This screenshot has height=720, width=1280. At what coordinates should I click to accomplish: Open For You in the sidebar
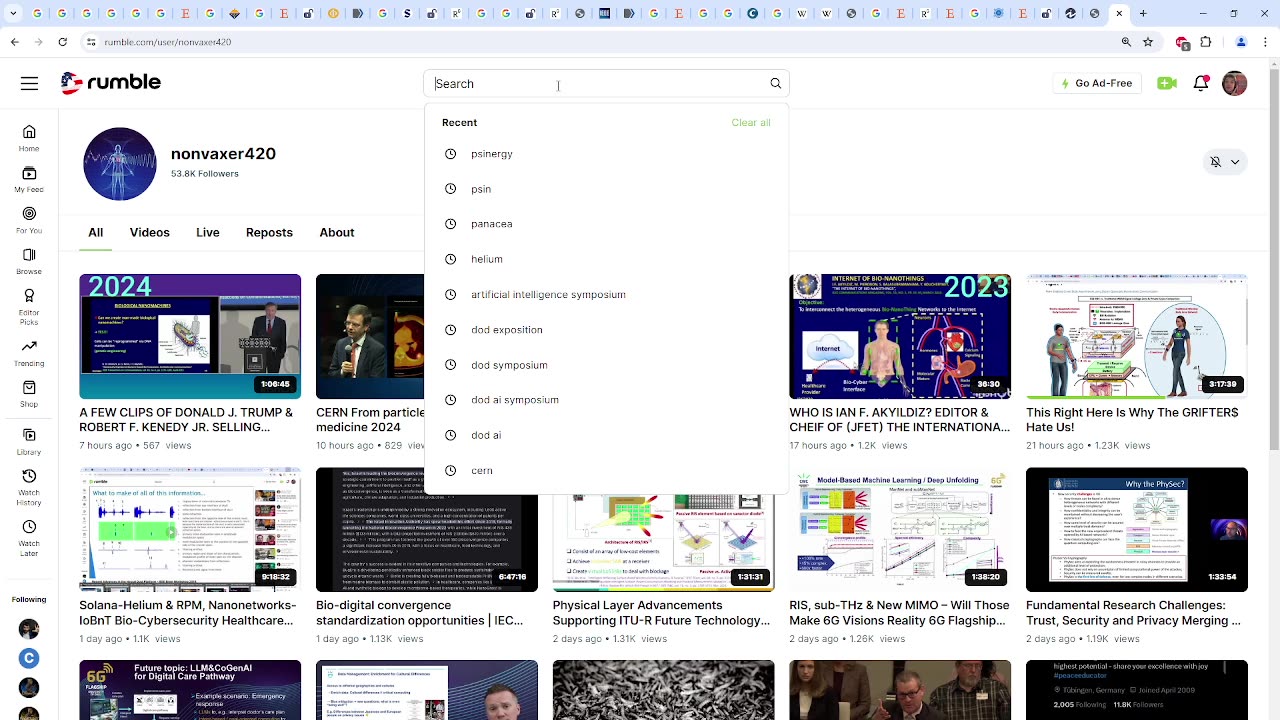[x=29, y=220]
